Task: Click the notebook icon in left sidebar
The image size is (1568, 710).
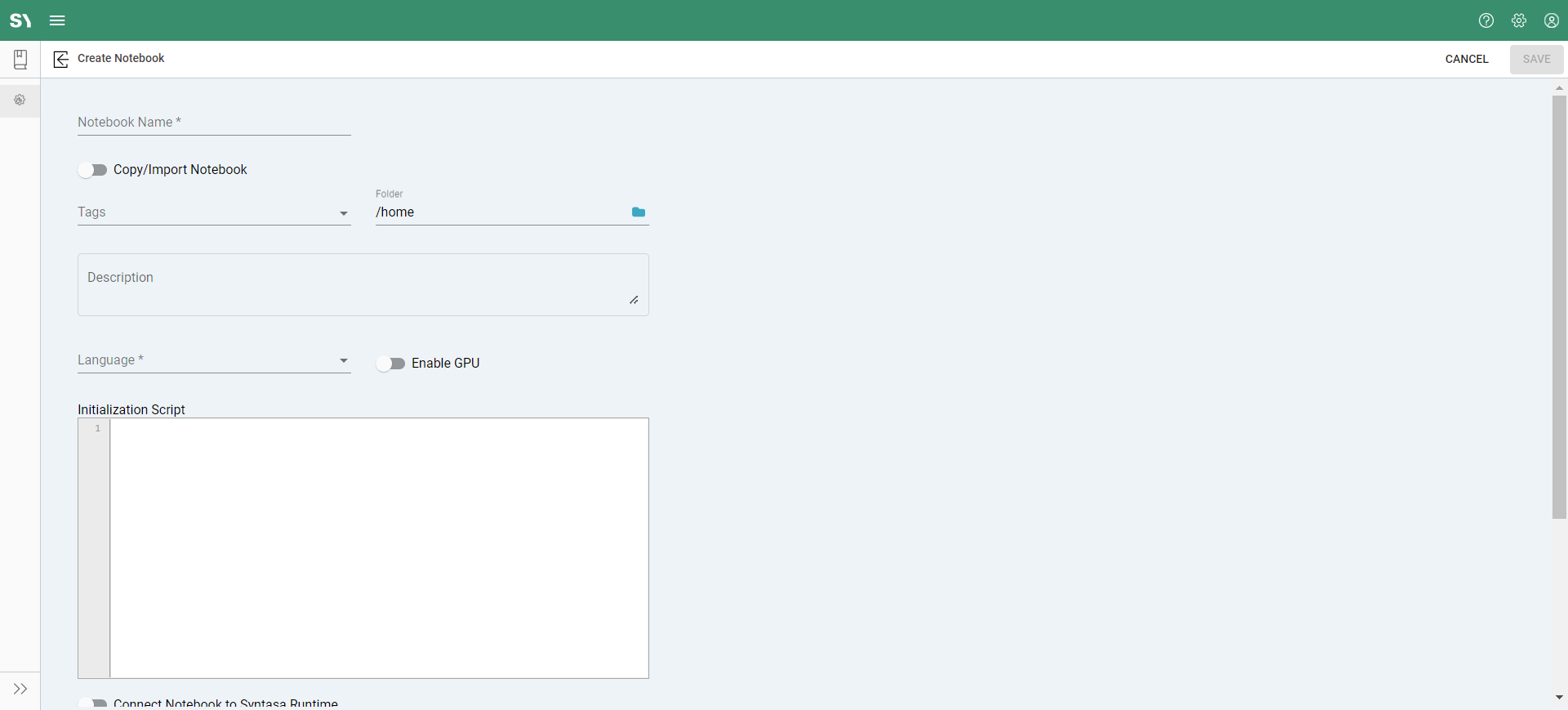Action: [20, 59]
